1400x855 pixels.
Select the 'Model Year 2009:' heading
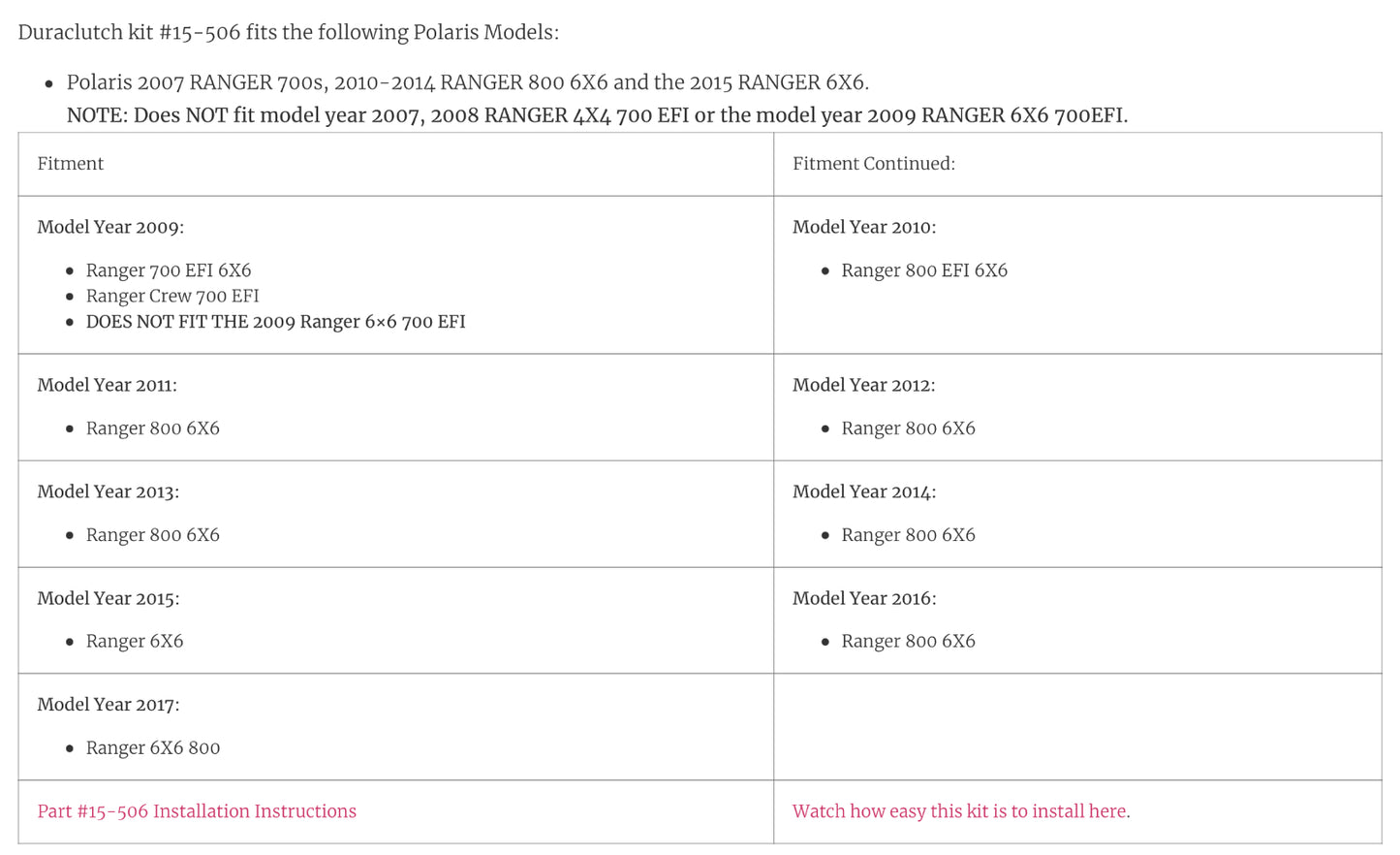point(110,228)
